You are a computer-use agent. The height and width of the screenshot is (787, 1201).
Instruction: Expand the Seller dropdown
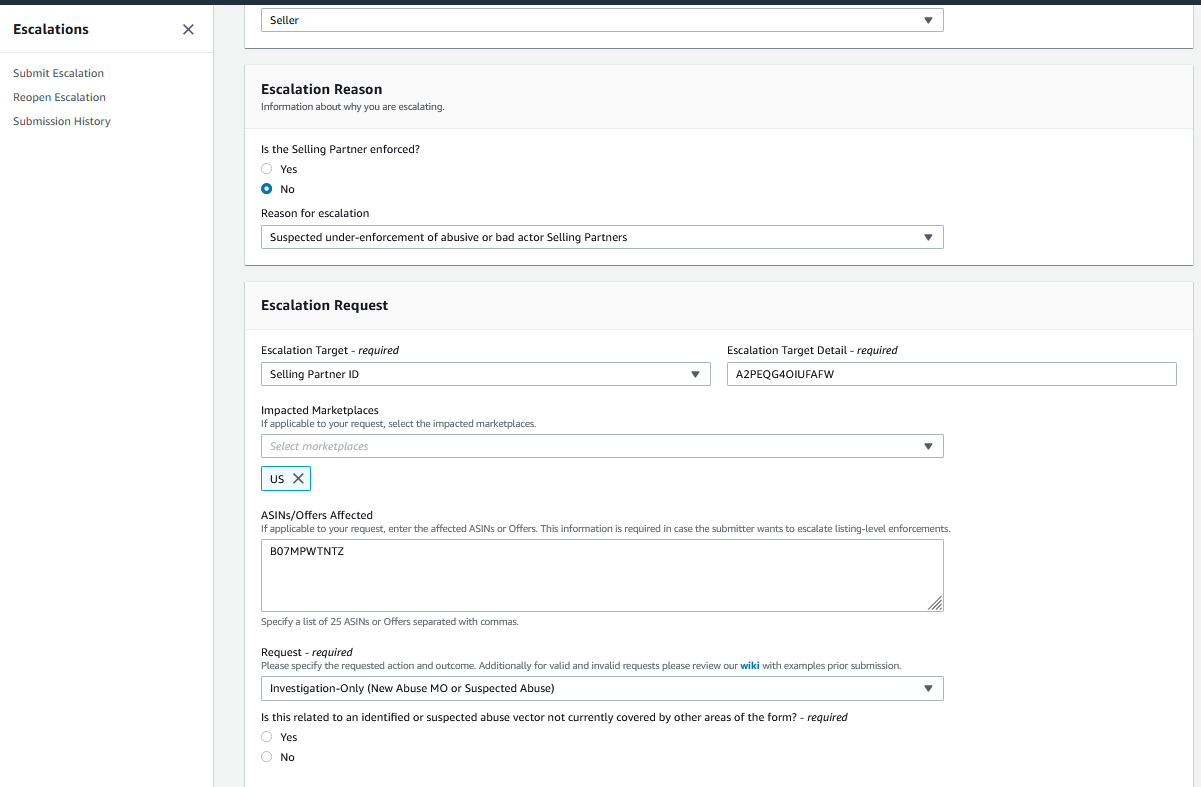pyautogui.click(x=601, y=20)
